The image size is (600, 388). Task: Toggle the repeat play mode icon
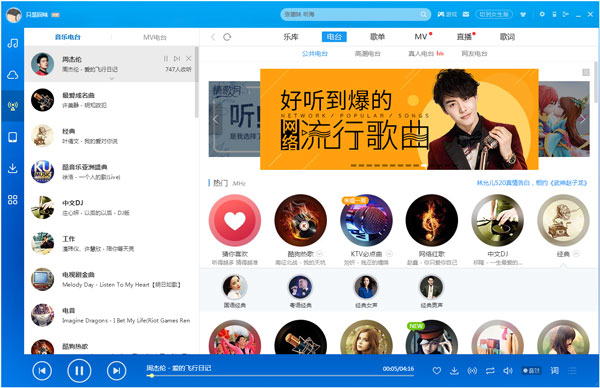click(490, 370)
